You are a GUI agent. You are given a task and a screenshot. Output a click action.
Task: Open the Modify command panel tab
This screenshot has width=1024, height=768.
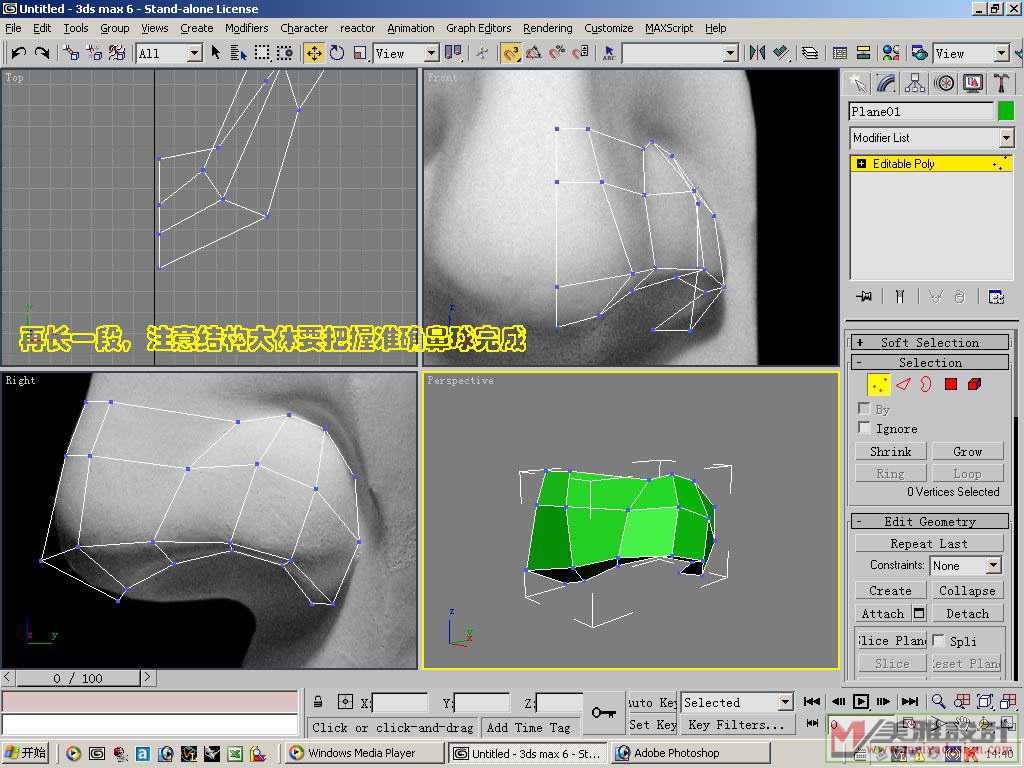point(886,83)
